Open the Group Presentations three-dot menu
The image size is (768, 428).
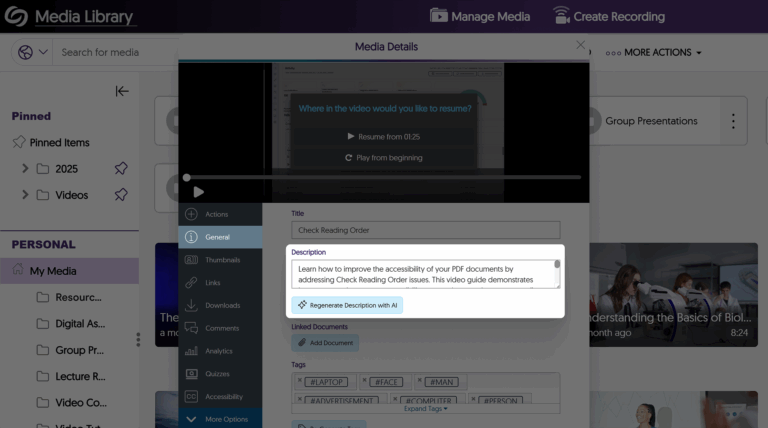click(x=733, y=121)
